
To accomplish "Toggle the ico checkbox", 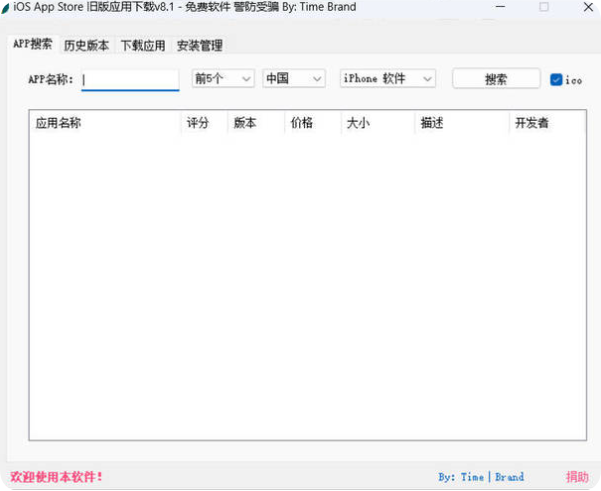I will (556, 80).
